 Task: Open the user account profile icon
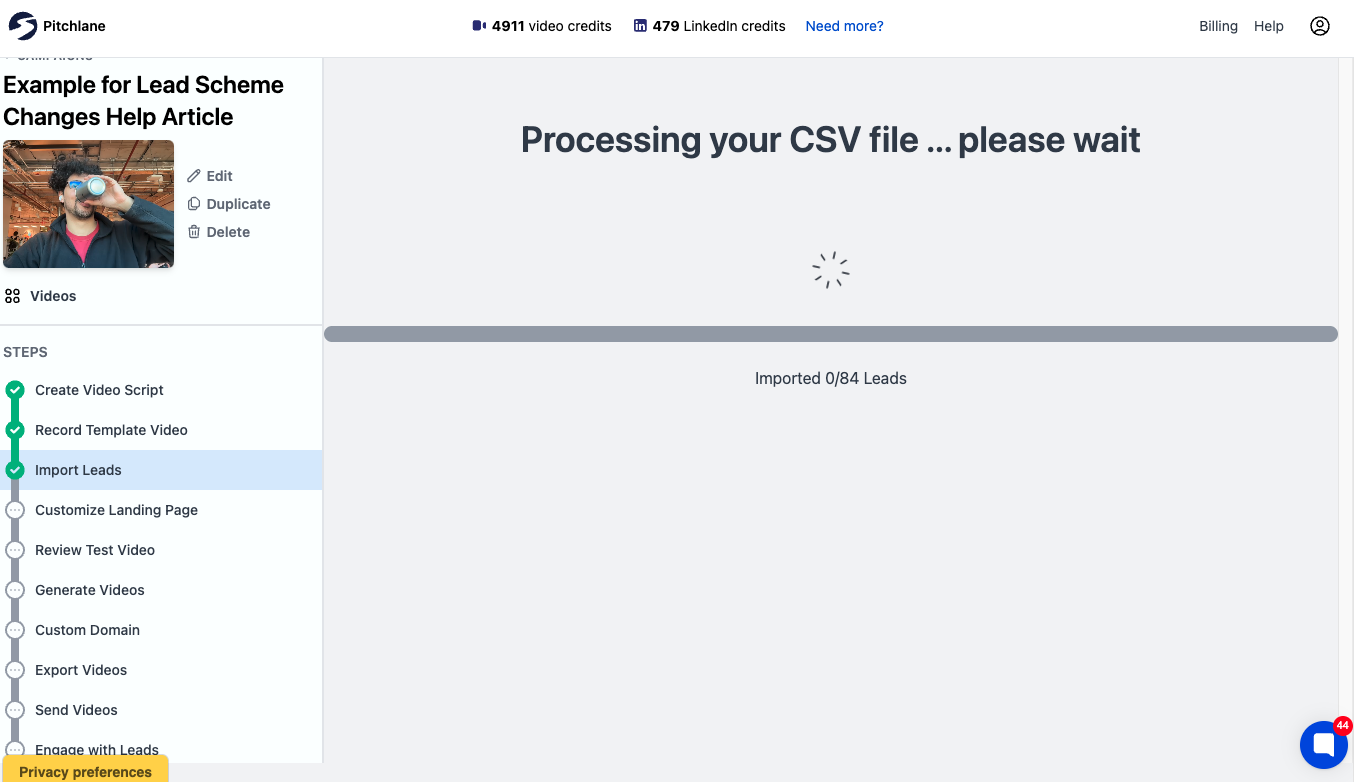coord(1320,26)
